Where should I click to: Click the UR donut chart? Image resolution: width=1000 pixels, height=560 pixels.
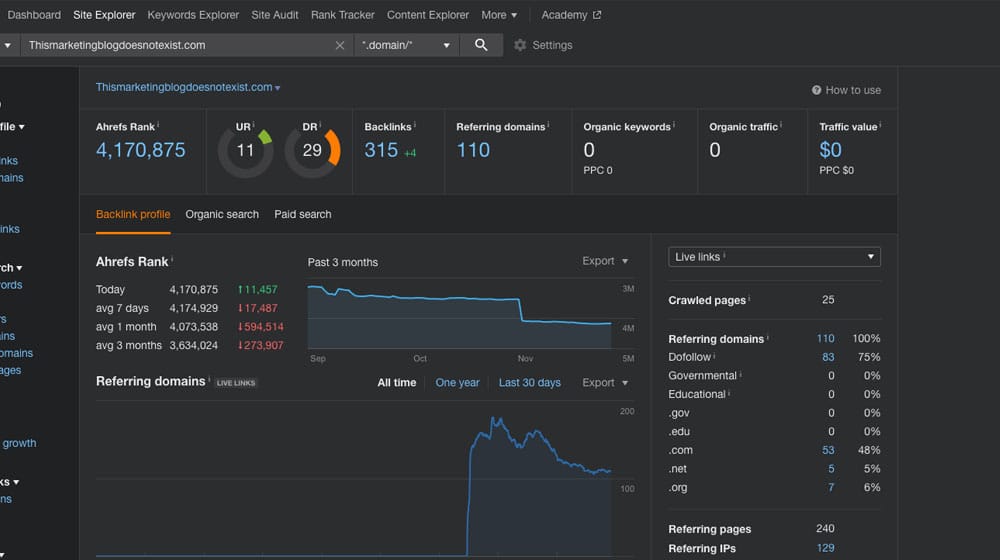point(245,151)
